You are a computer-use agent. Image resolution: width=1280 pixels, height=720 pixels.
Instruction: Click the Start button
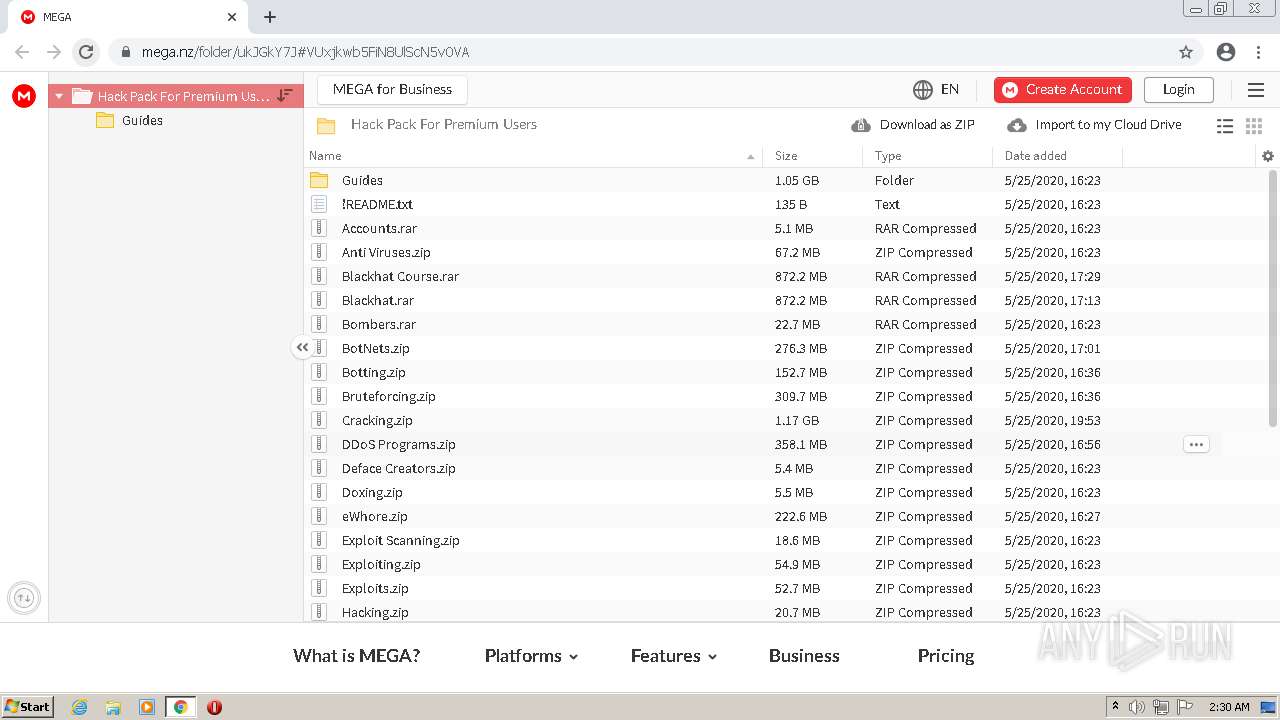click(28, 707)
